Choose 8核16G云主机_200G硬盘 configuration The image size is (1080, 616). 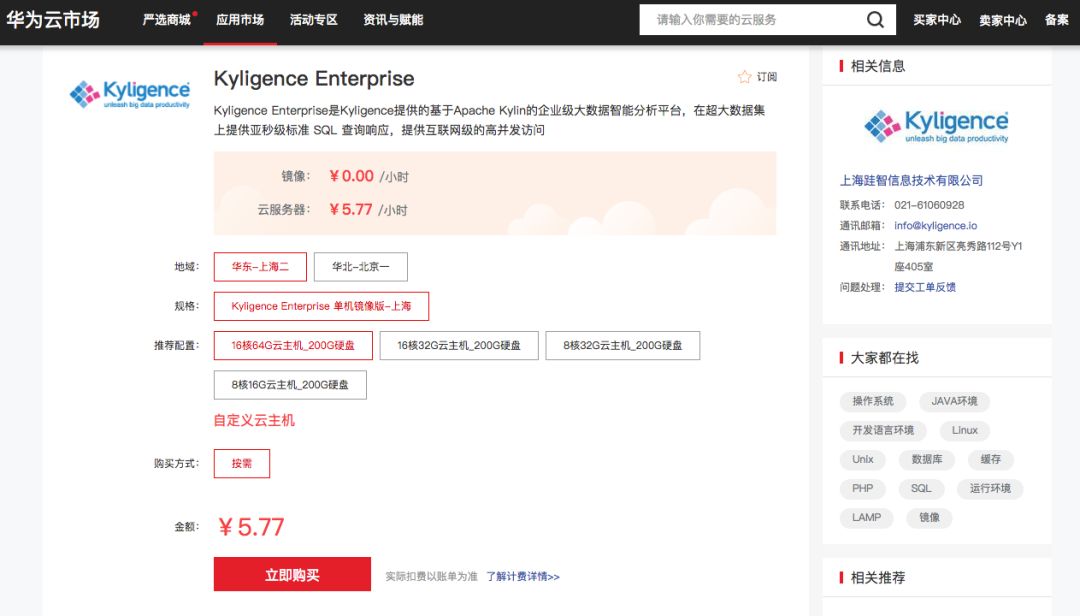click(290, 384)
